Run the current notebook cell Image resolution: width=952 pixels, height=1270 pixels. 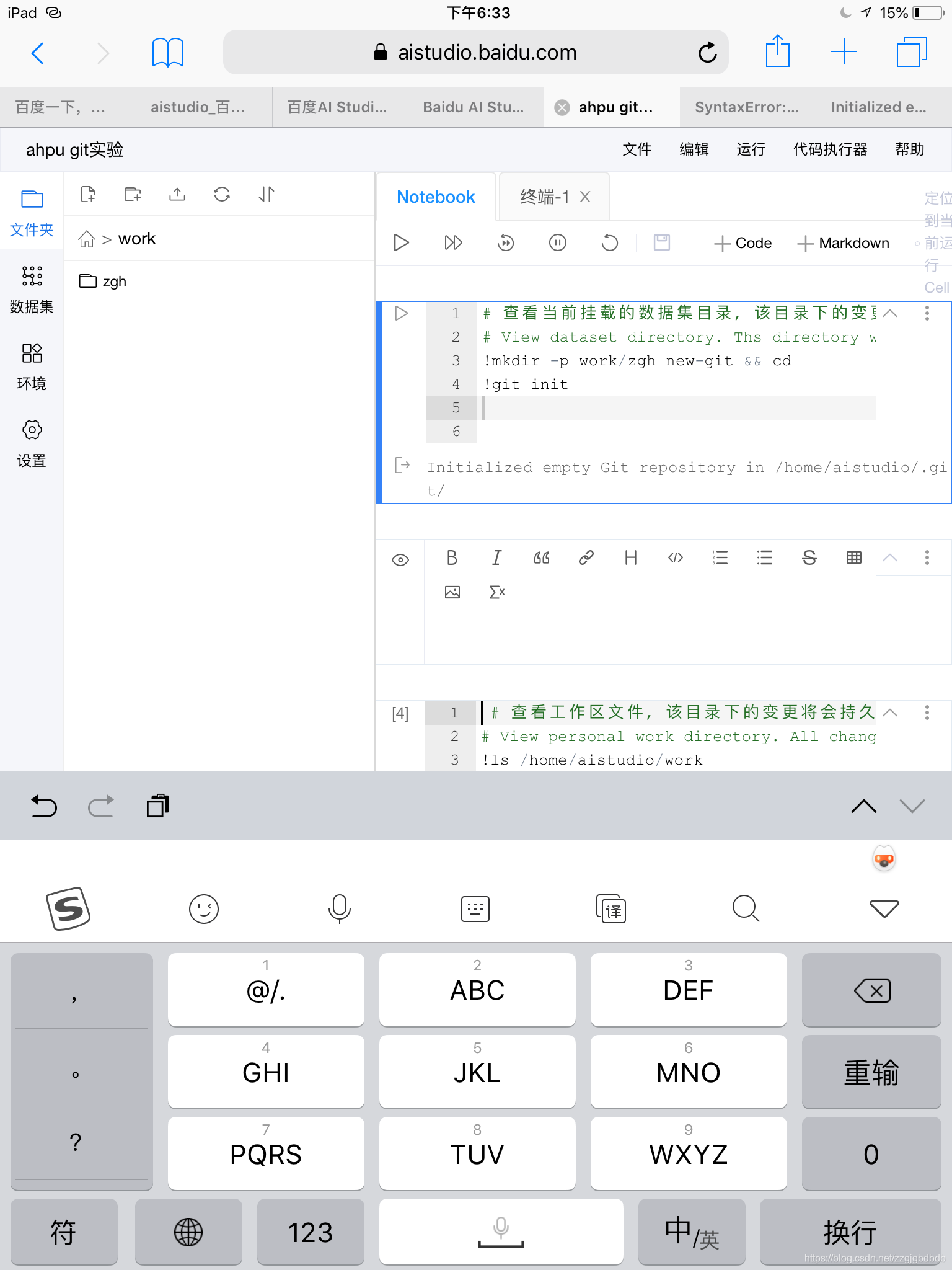coord(401,242)
